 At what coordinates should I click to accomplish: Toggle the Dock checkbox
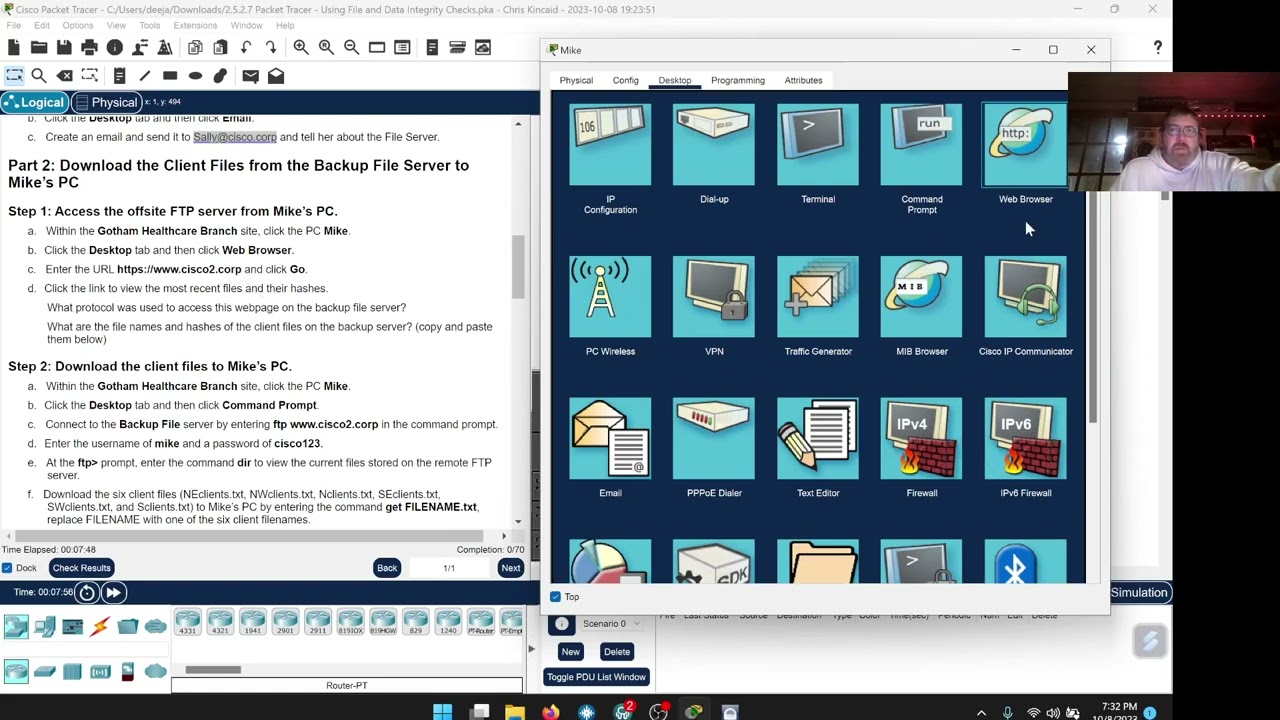[7, 568]
